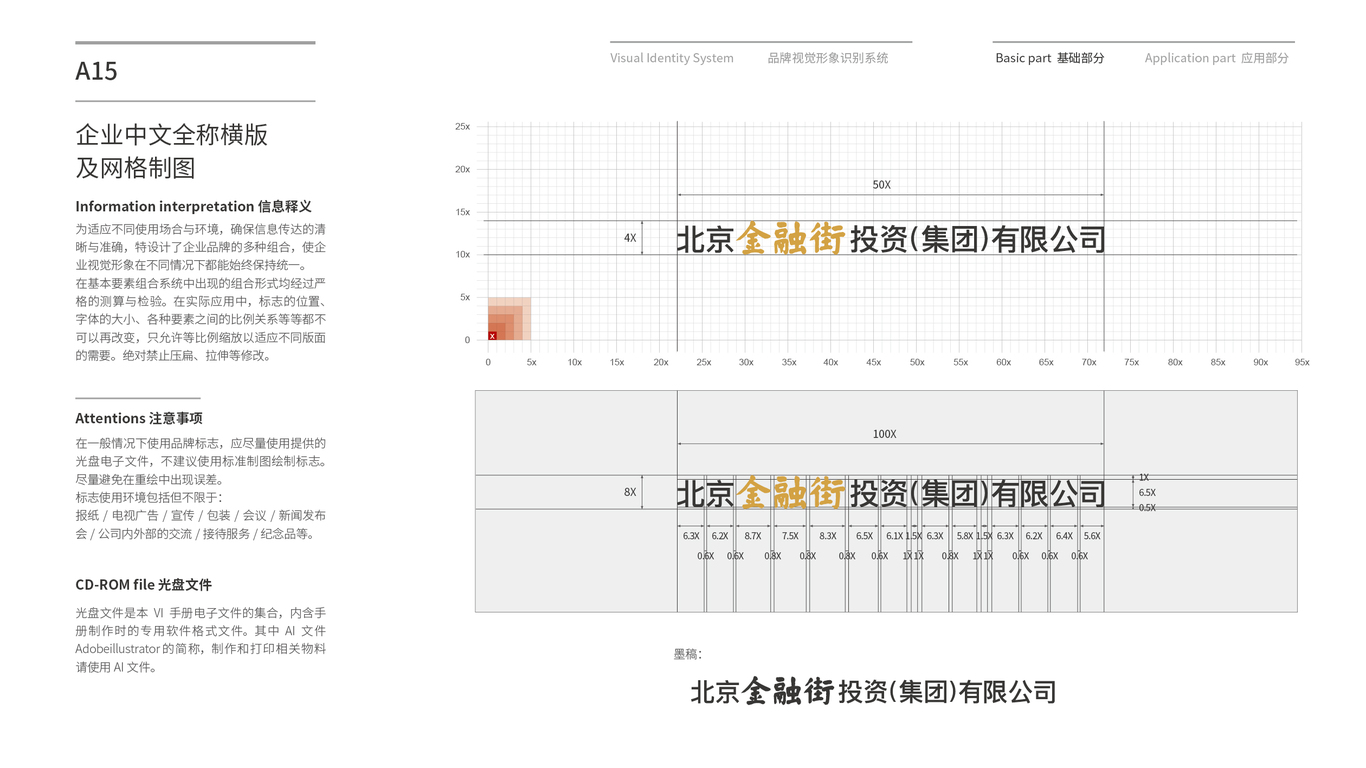Click the 5.8X spacing measurement
The image size is (1366, 768).
tap(964, 536)
